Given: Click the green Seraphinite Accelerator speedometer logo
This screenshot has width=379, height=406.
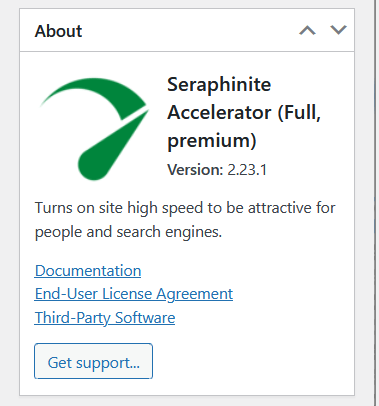Looking at the screenshot, I should 94,129.
